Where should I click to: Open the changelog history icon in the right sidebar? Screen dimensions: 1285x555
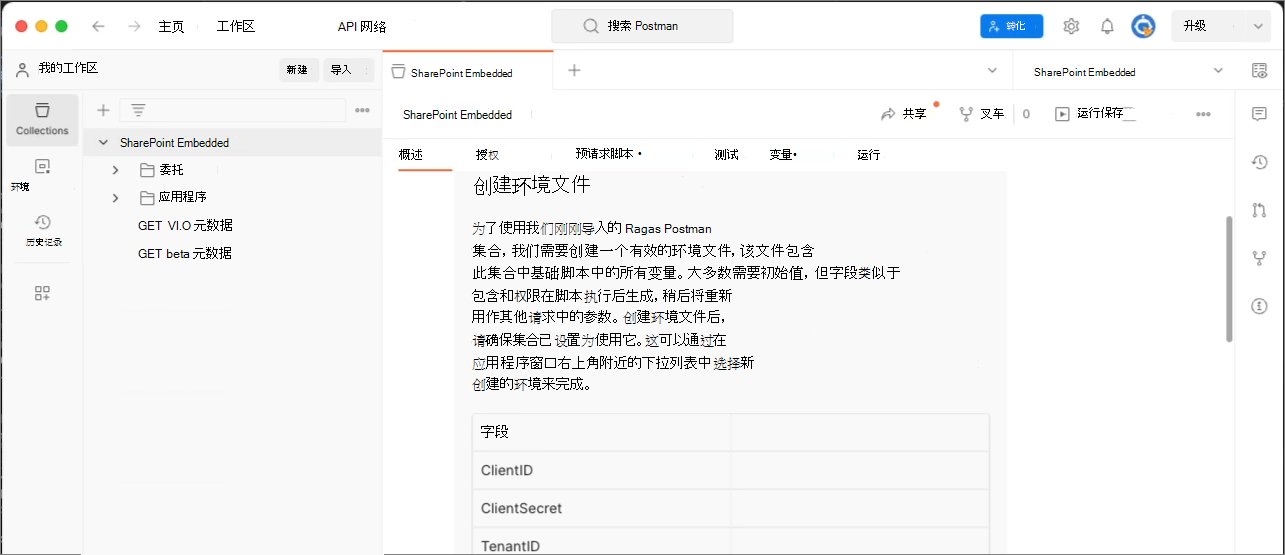(1259, 162)
